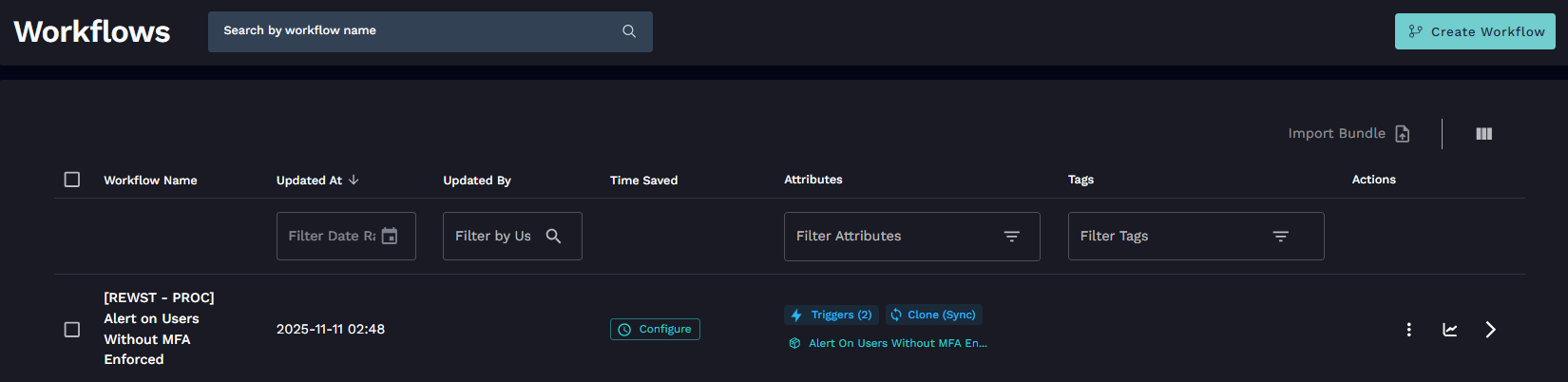1568x382 pixels.
Task: Focus the Search by workflow name field
Action: pos(413,31)
